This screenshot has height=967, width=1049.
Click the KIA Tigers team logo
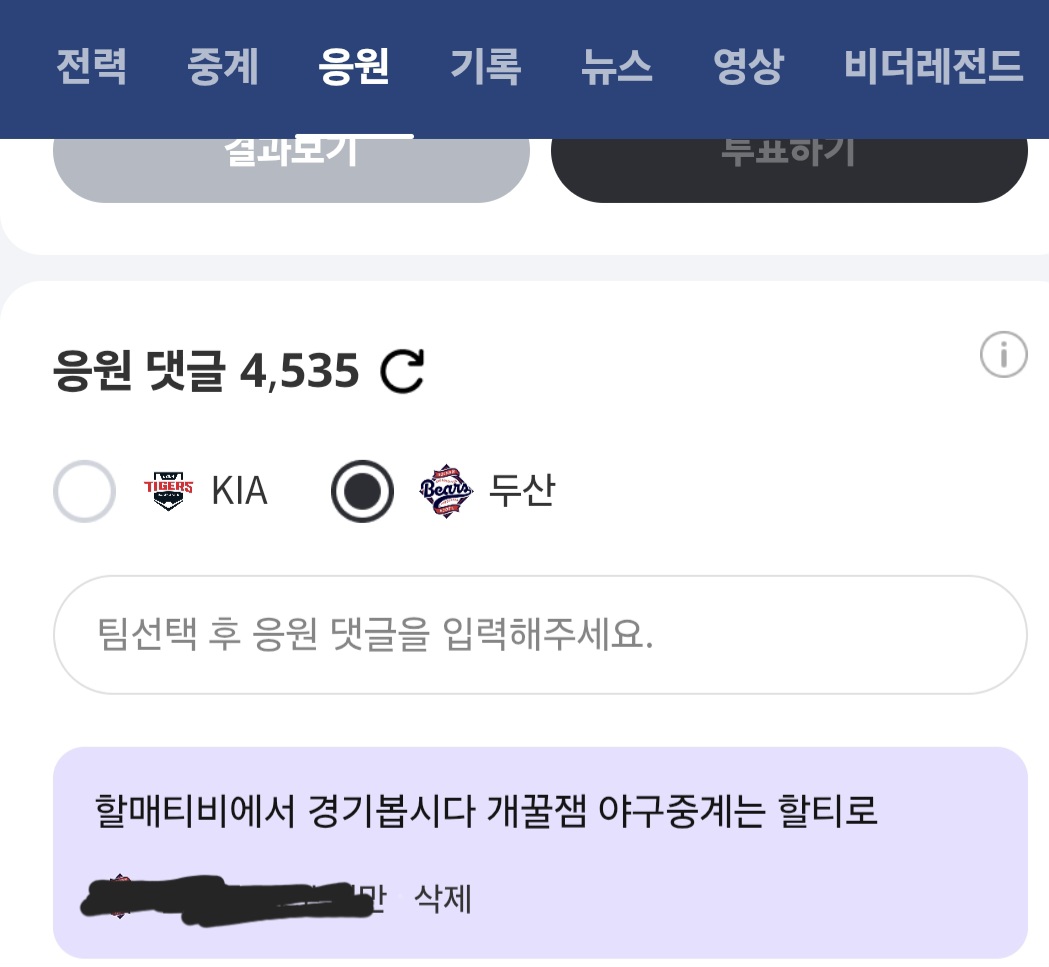pyautogui.click(x=169, y=491)
